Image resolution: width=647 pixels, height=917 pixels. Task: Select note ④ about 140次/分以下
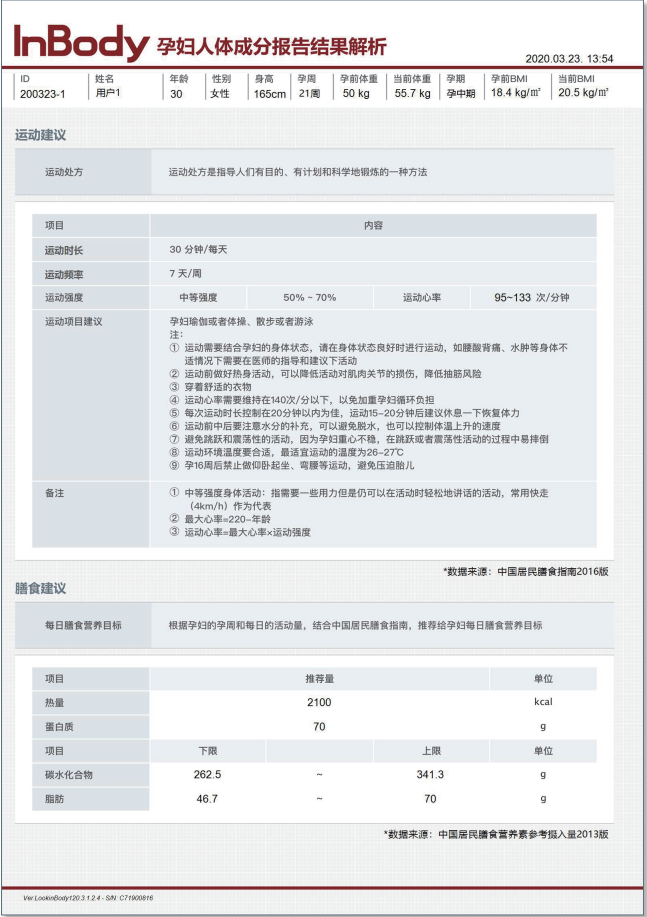(302, 400)
